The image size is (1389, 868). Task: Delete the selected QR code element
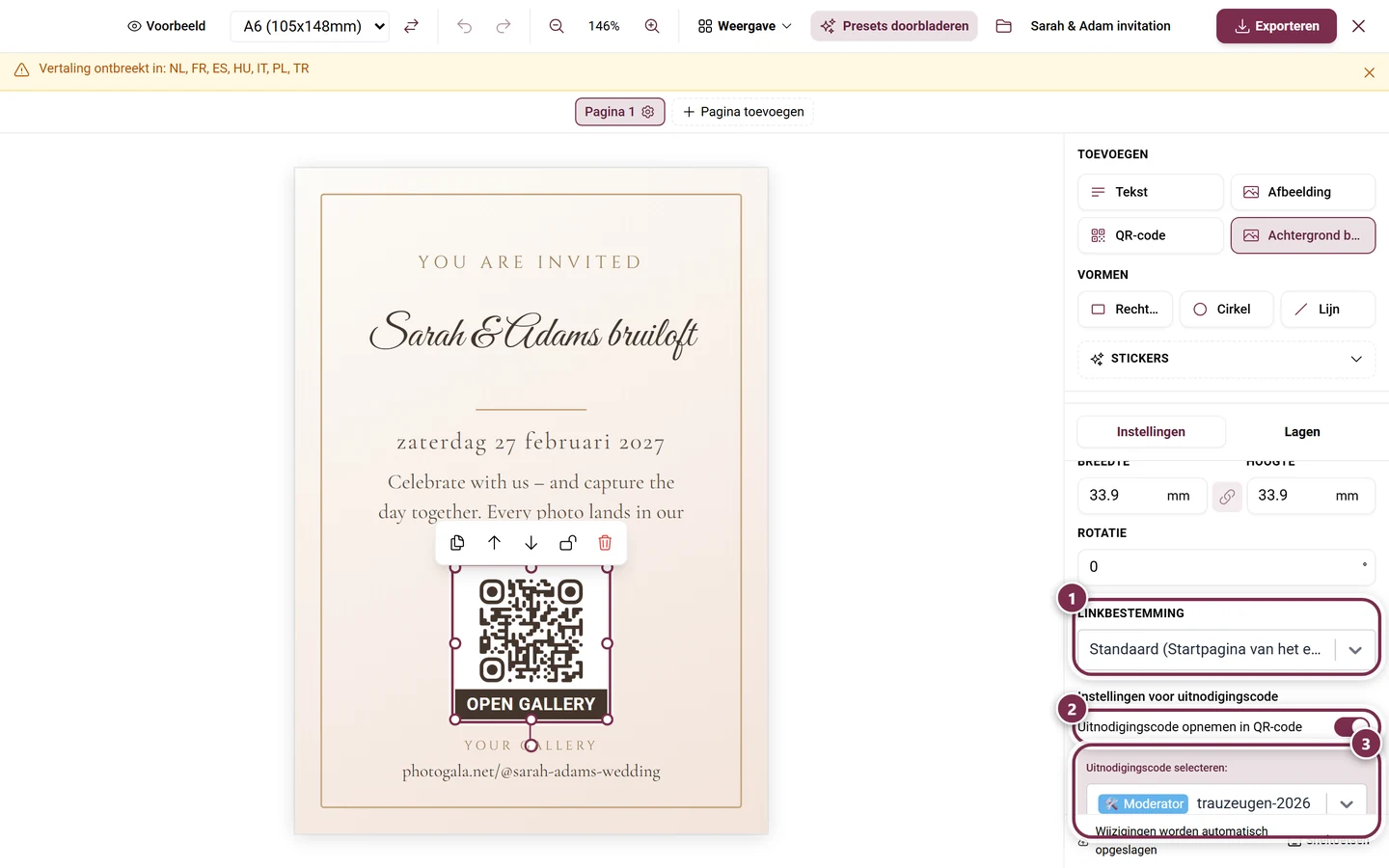pyautogui.click(x=605, y=543)
